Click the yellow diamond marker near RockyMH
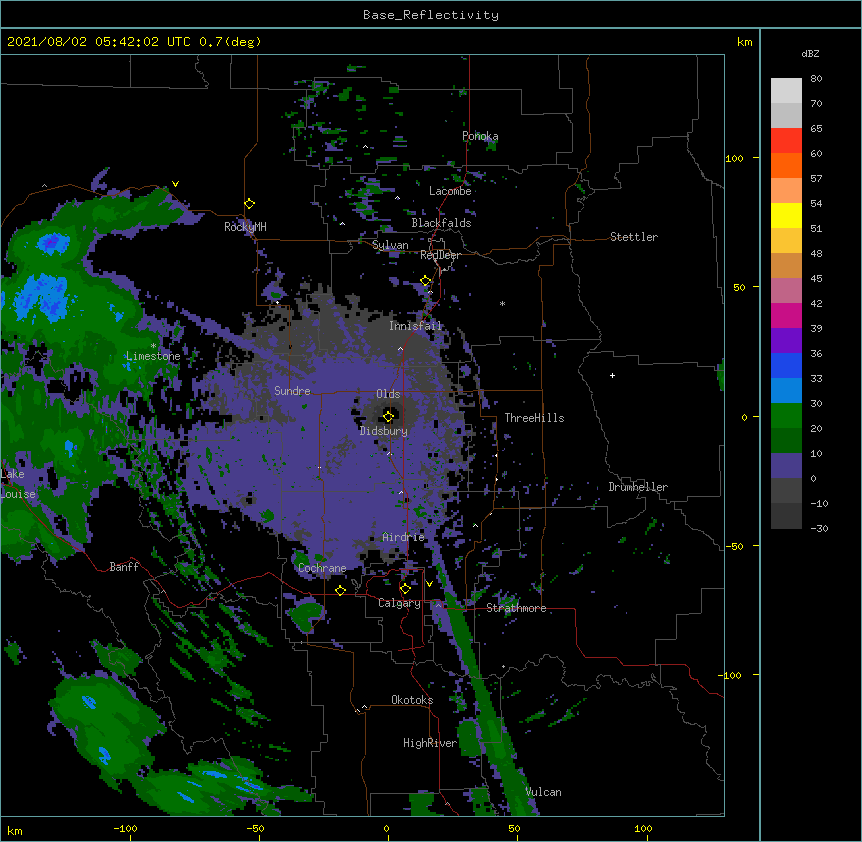 (250, 204)
